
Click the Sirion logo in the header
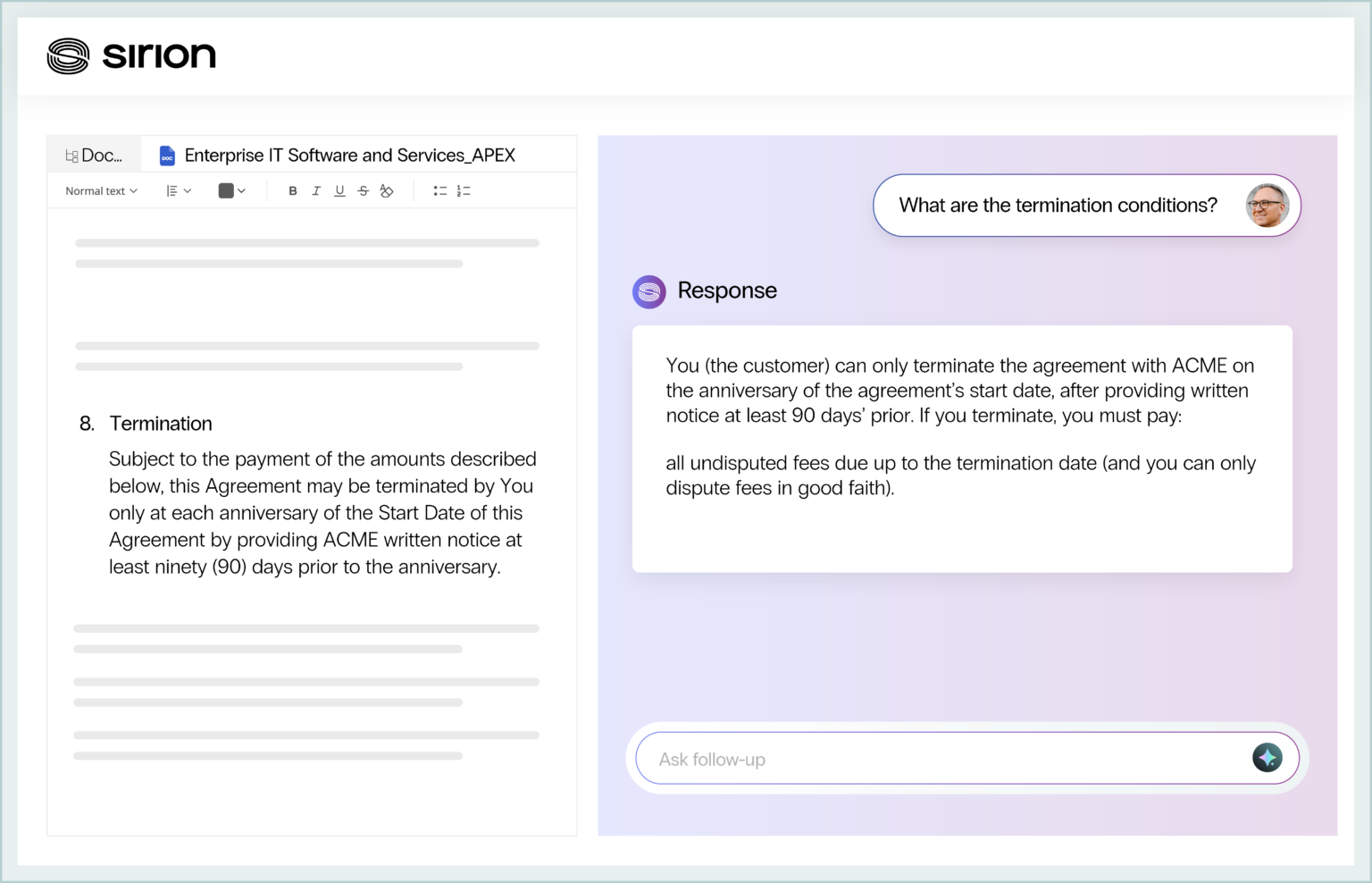(x=131, y=55)
